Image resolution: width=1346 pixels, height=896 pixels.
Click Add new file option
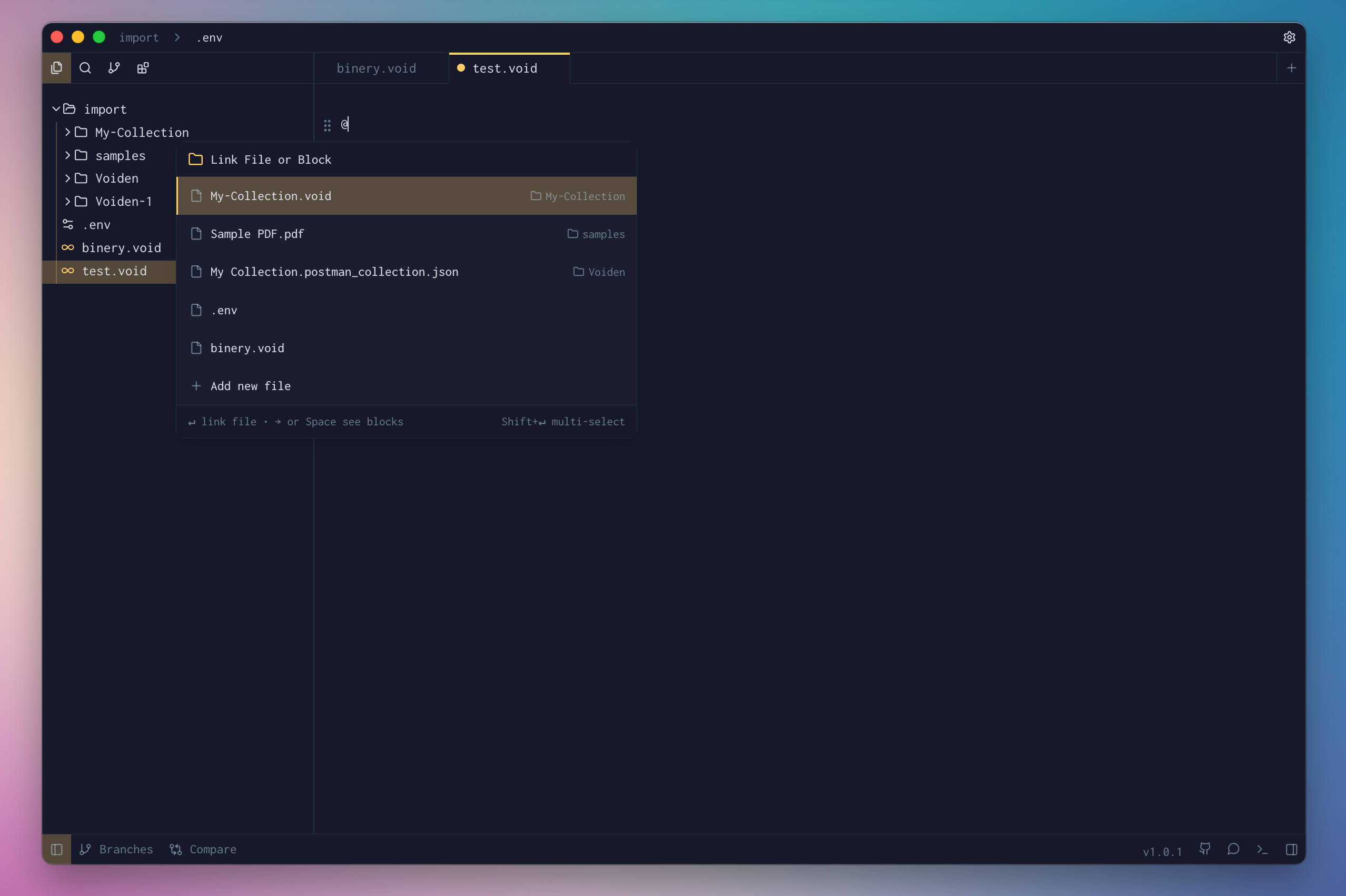click(x=250, y=386)
